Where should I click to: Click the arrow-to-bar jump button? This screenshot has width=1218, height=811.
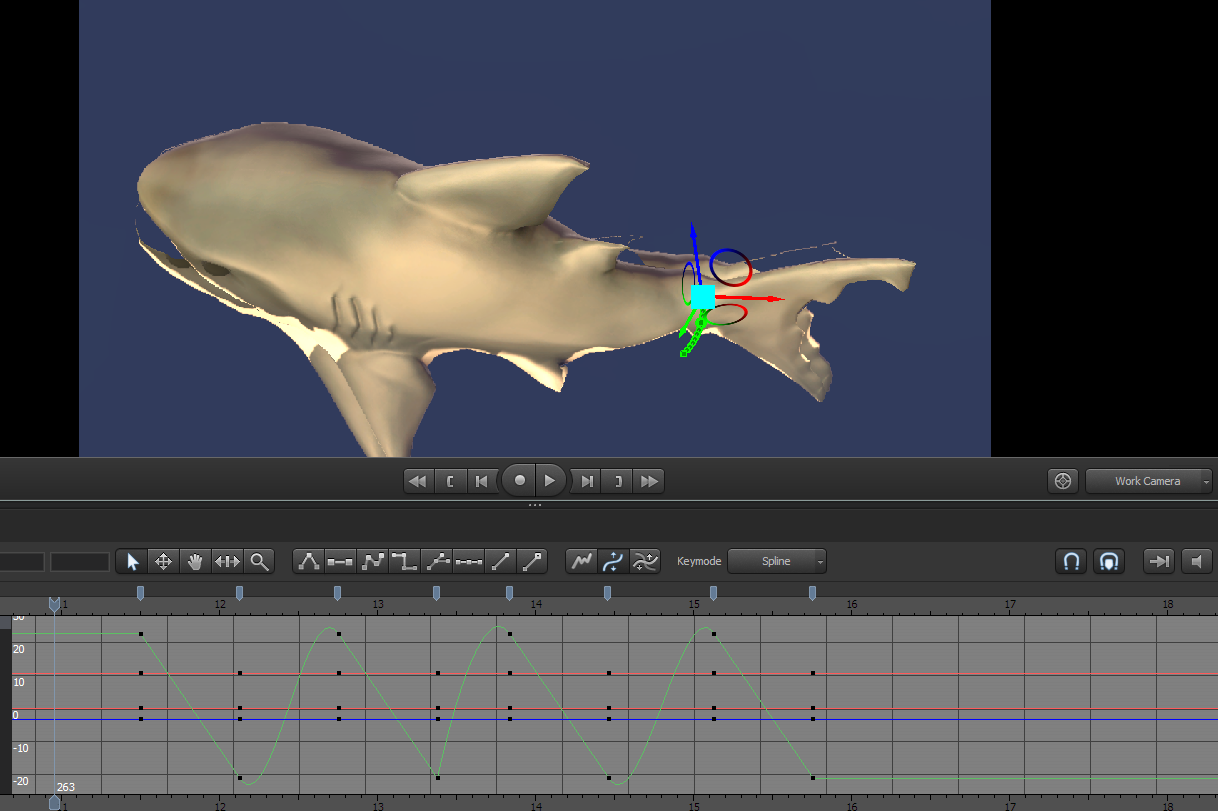[1159, 561]
